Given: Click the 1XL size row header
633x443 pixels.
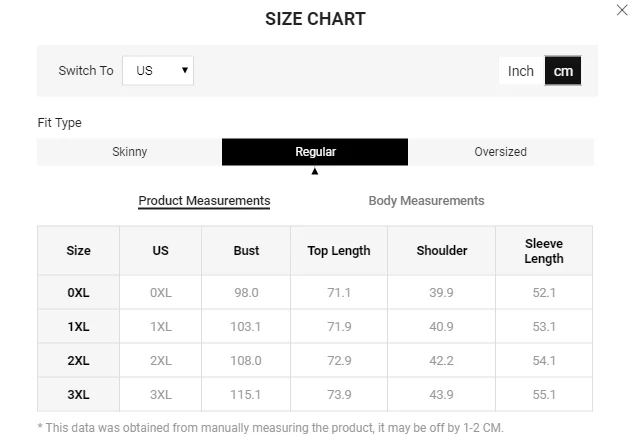Looking at the screenshot, I should click(x=78, y=327).
